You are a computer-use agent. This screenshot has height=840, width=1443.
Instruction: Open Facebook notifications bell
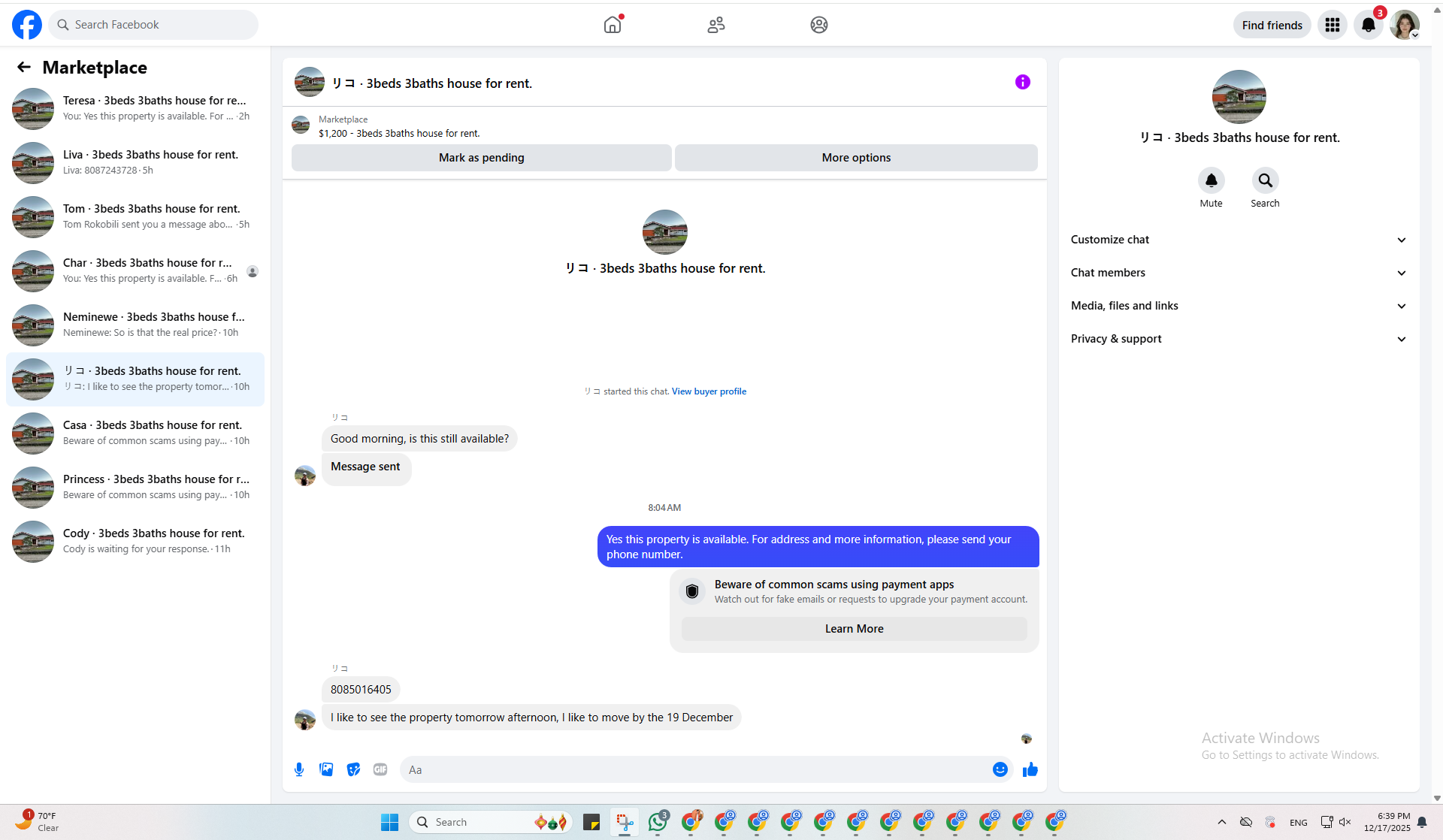coord(1369,25)
